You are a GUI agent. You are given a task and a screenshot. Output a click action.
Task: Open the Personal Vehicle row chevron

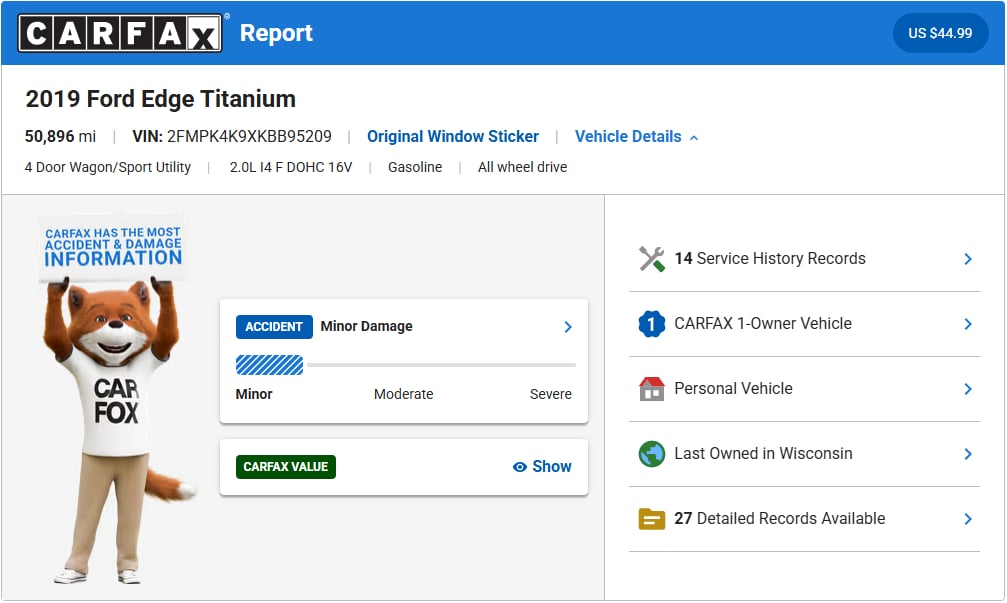point(968,389)
